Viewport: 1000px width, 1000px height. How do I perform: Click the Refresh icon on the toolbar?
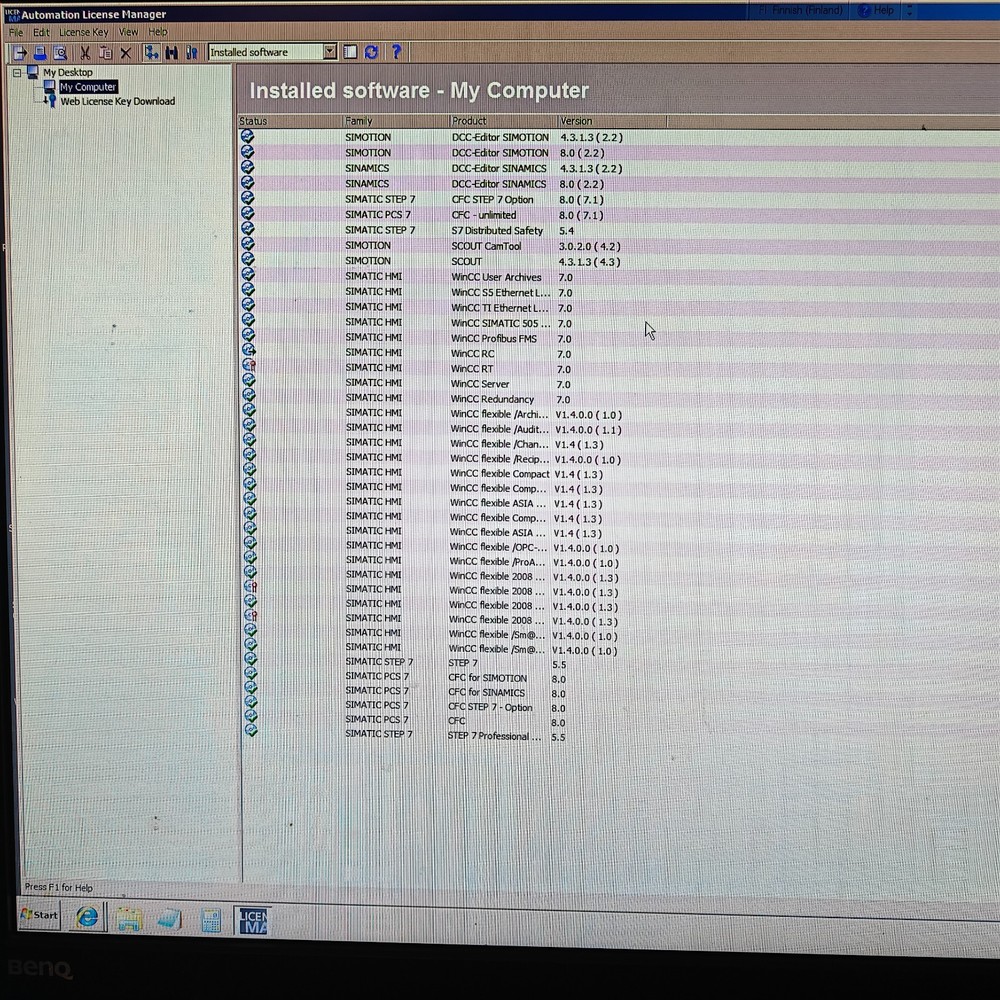point(371,52)
